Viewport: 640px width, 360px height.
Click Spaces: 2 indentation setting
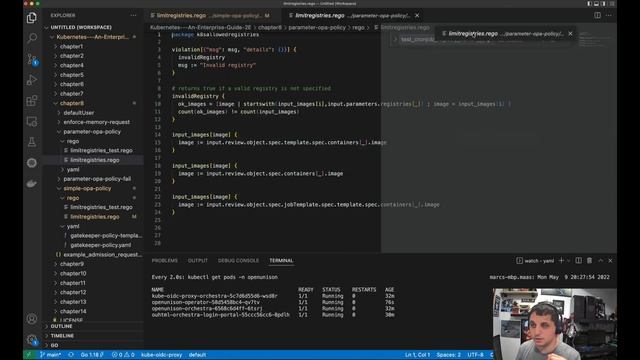[x=449, y=355]
